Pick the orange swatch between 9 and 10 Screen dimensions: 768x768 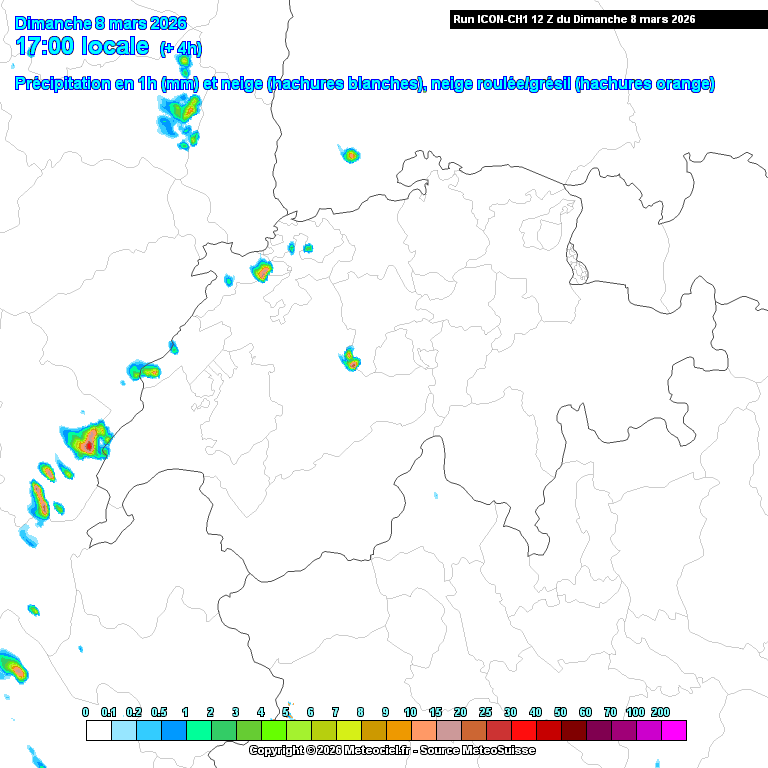point(398,731)
